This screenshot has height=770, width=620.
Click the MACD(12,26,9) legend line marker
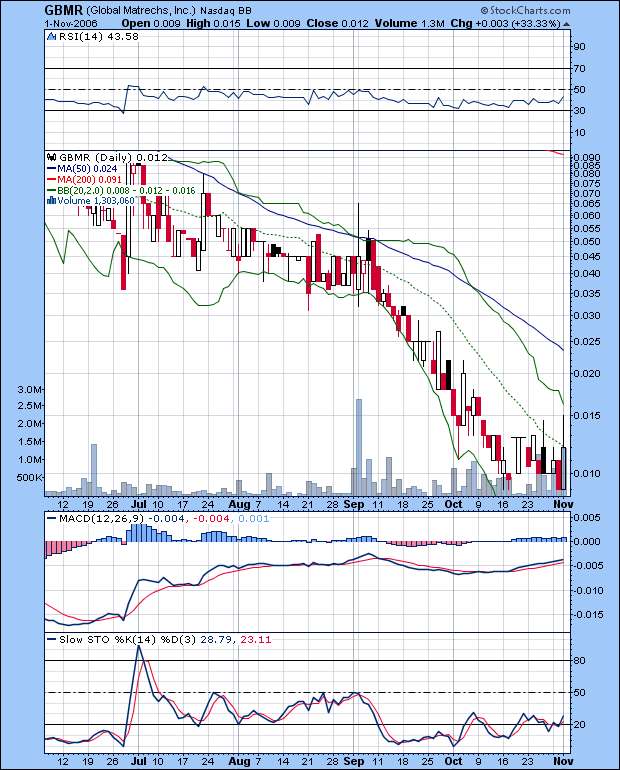tap(51, 519)
